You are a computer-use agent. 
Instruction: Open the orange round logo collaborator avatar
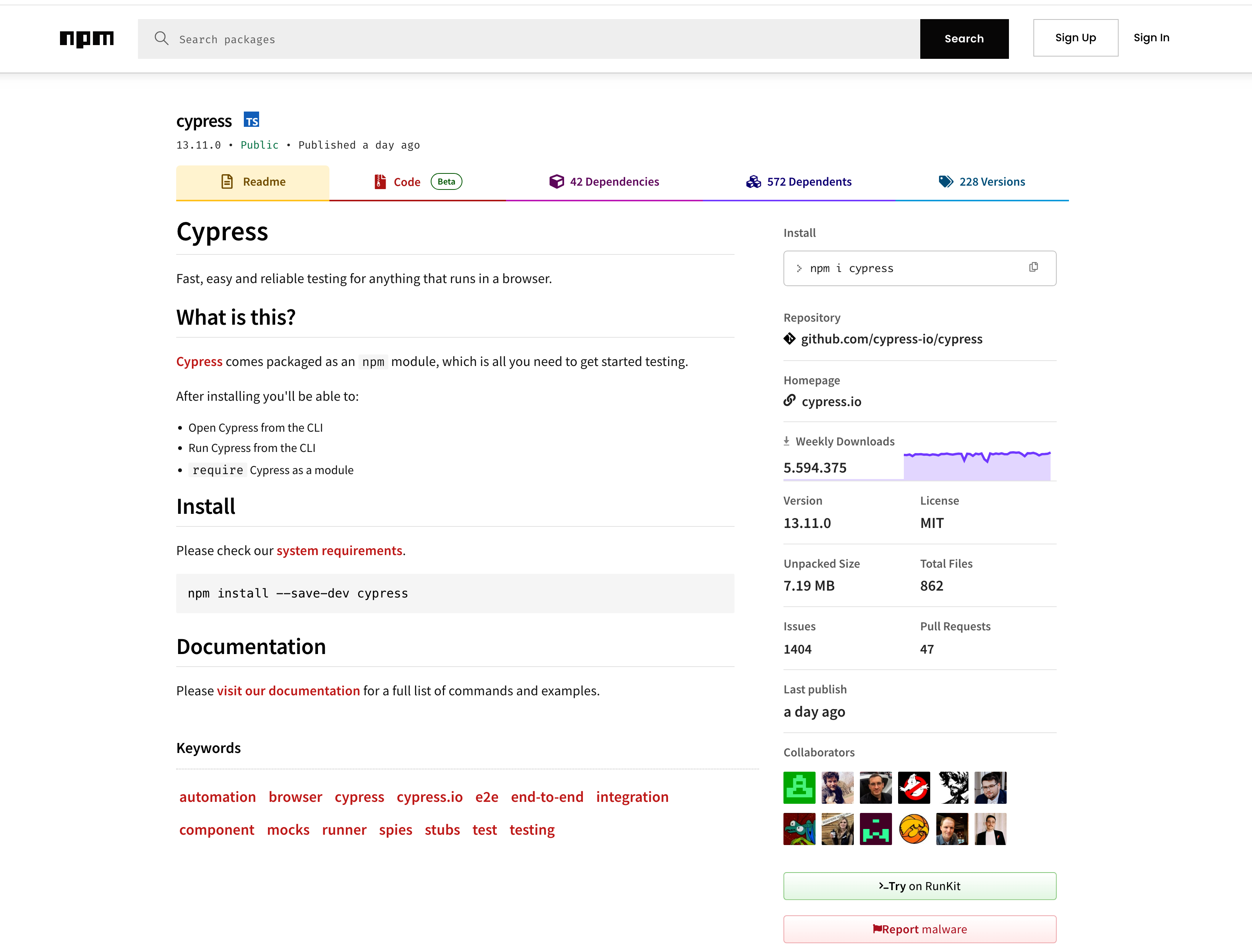coord(914,829)
